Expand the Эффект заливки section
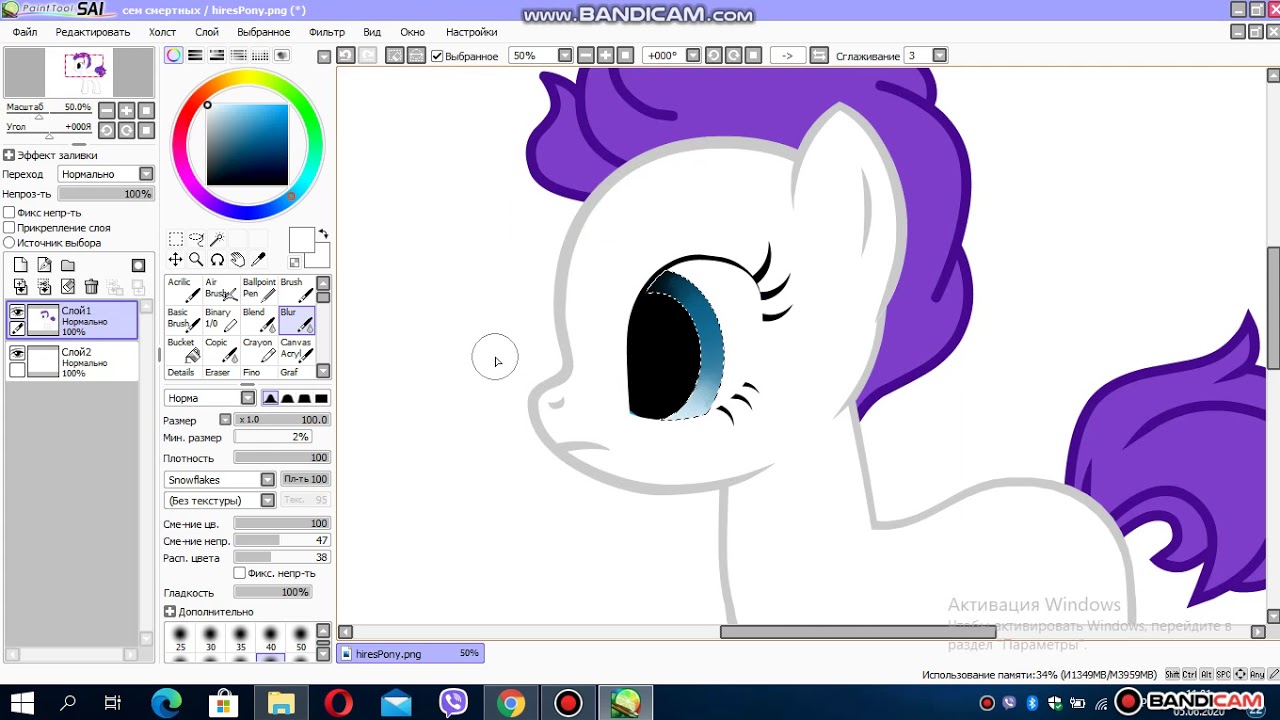The height and width of the screenshot is (720, 1280). 9,155
